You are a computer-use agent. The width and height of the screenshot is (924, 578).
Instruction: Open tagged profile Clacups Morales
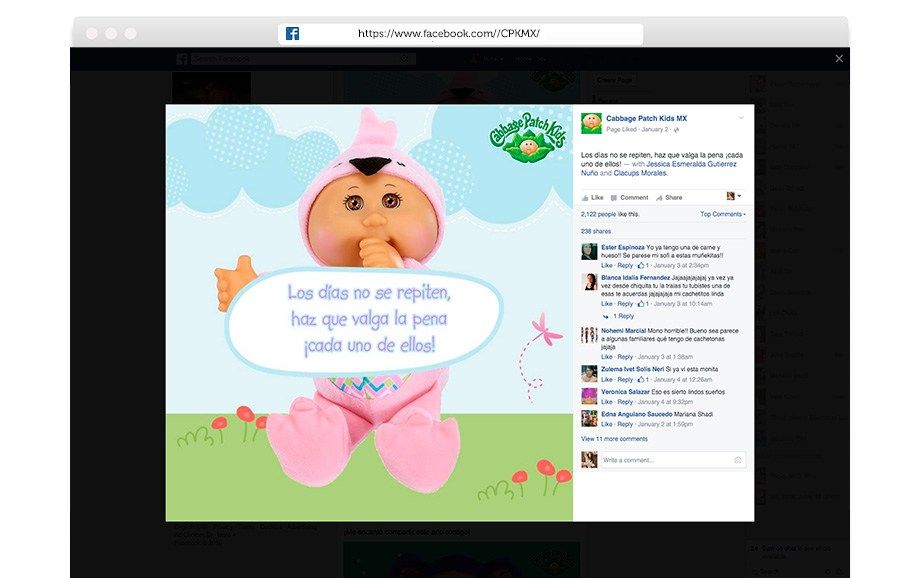[x=640, y=173]
